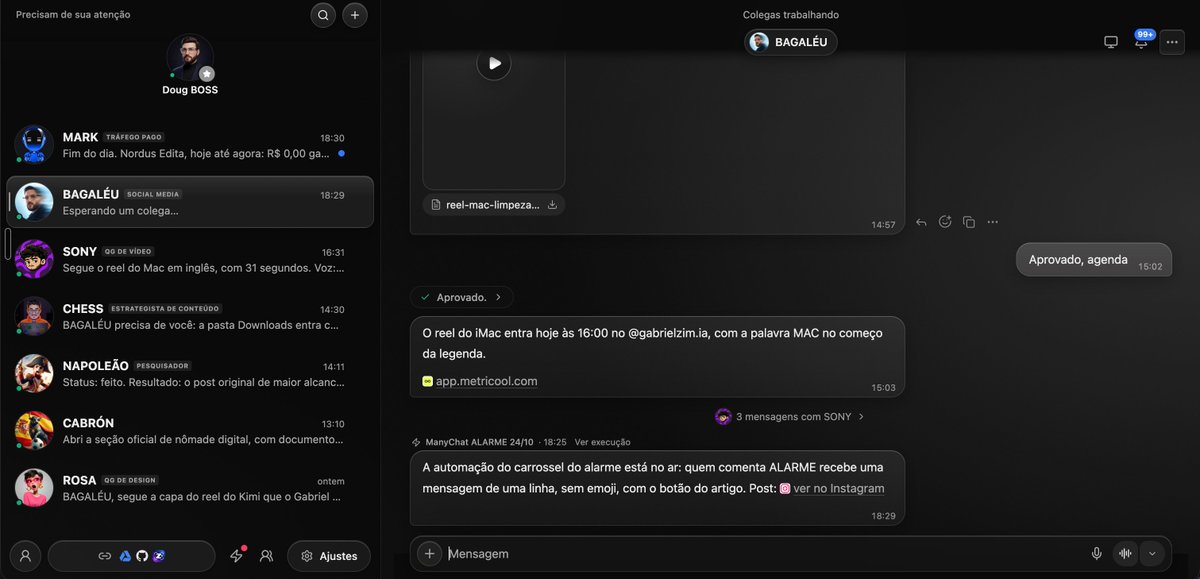
Task: Click the QG DE VÍDEO tag on SONY
Action: coord(128,251)
